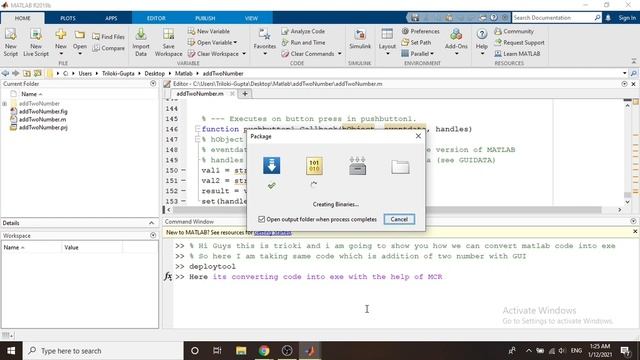Open the Add-Ons menu
The width and height of the screenshot is (640, 360).
pos(456,42)
